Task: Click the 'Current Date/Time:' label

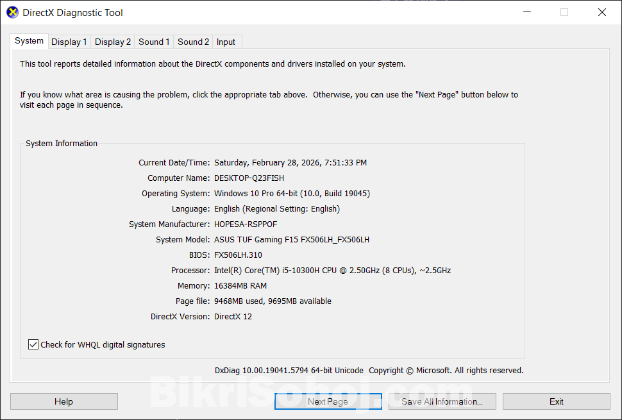Action: coord(174,163)
